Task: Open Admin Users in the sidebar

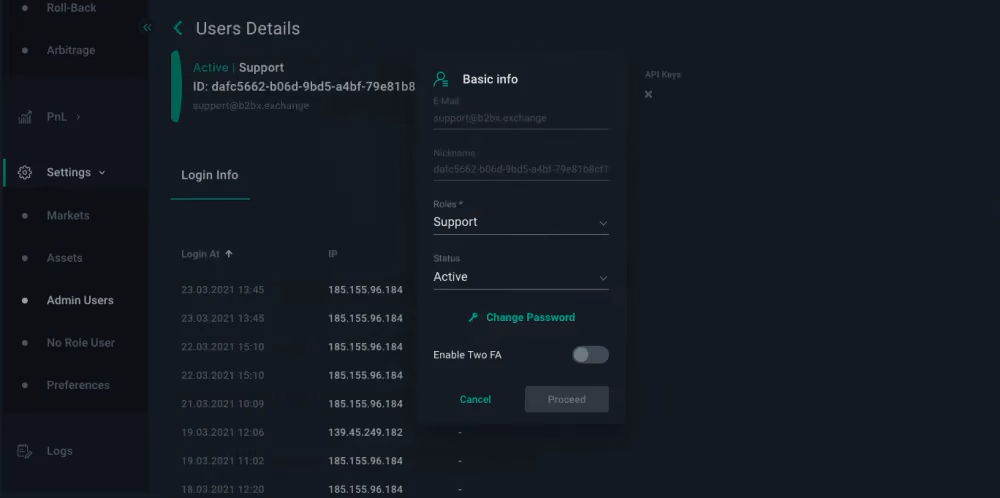Action: click(80, 300)
